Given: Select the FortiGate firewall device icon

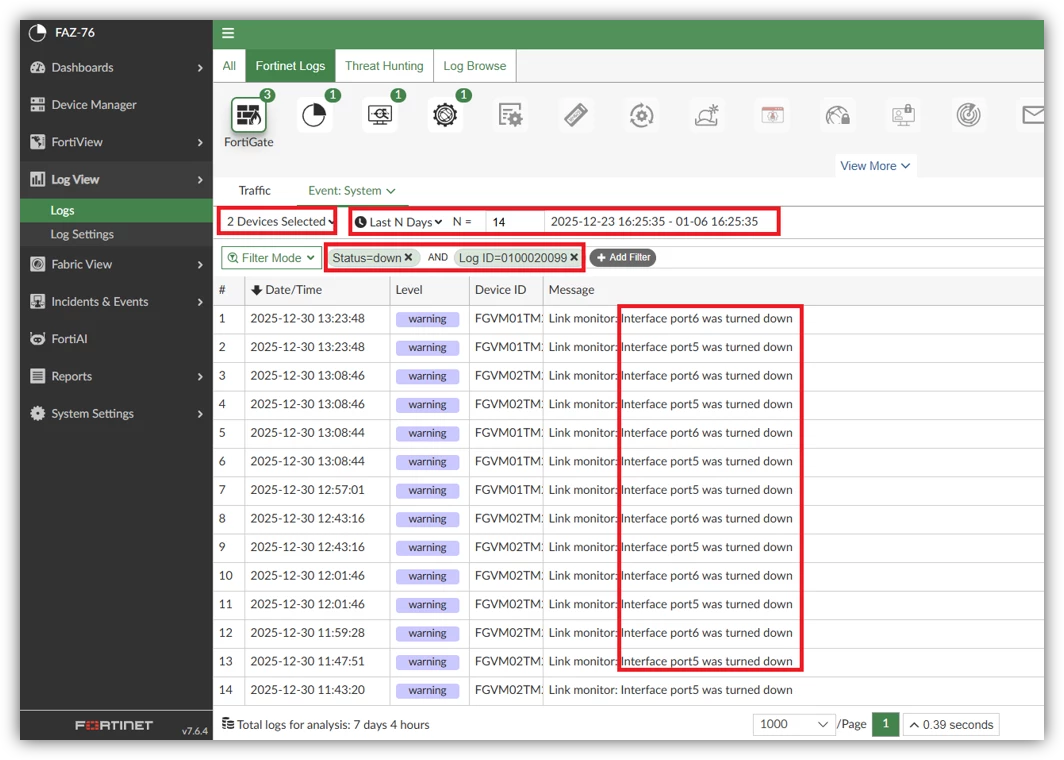Looking at the screenshot, I should pos(248,115).
